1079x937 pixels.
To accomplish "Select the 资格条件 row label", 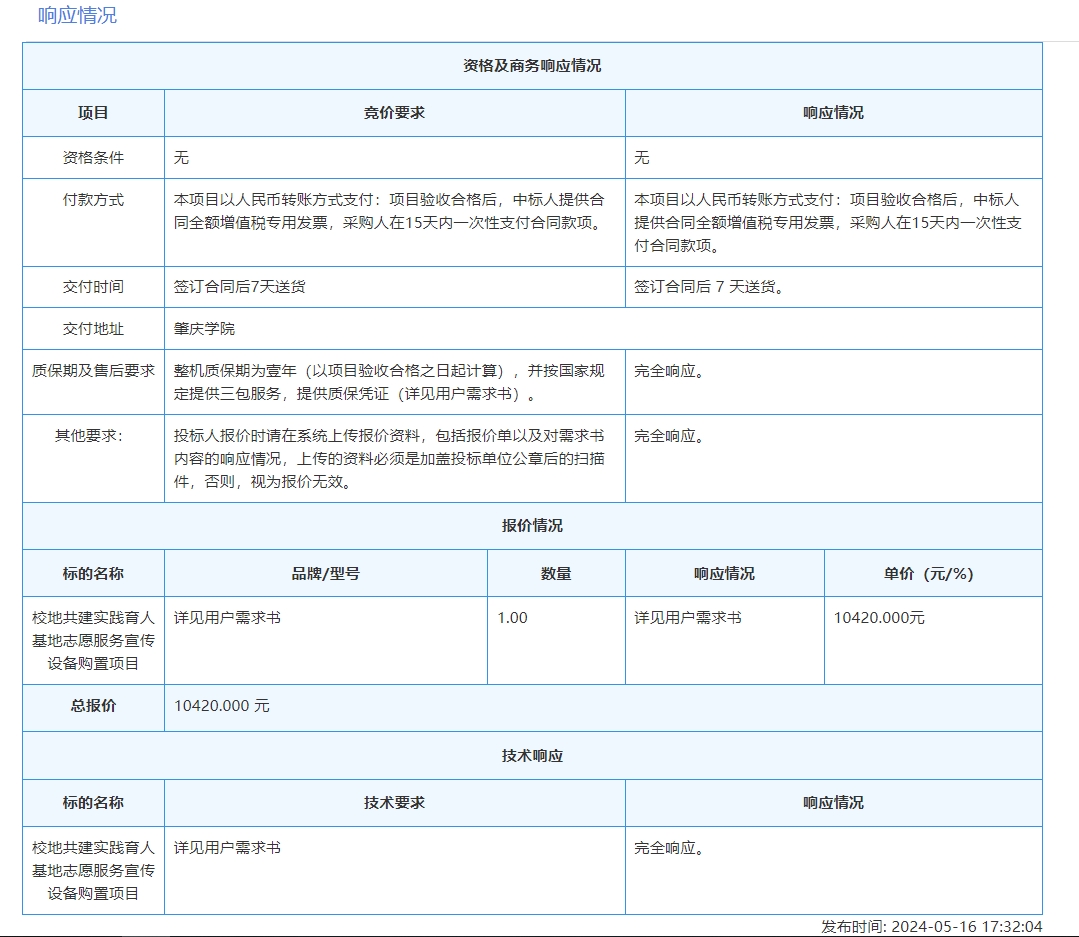I will tap(93, 158).
